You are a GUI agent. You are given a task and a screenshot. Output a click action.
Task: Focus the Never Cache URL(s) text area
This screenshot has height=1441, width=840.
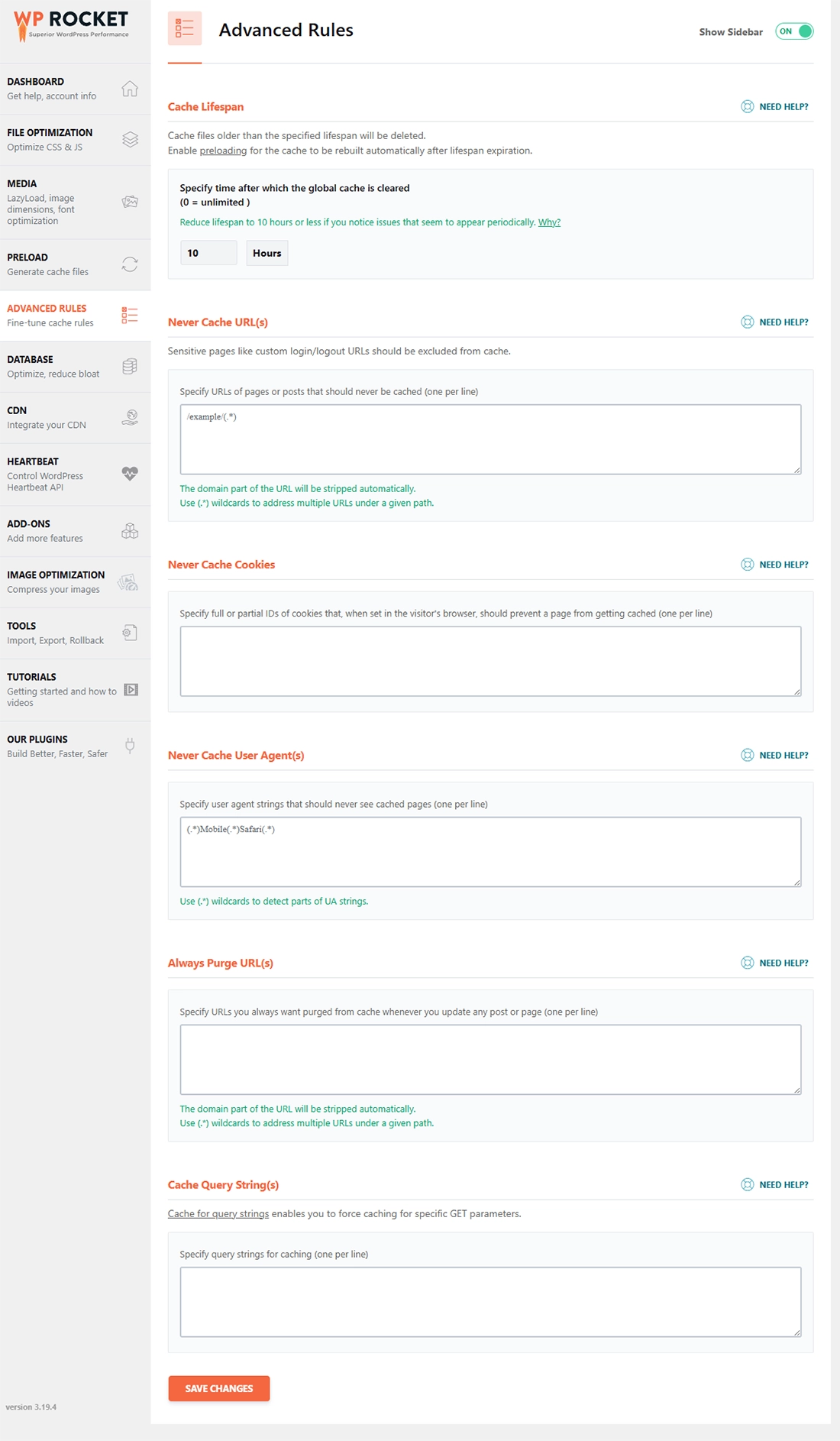[x=490, y=439]
